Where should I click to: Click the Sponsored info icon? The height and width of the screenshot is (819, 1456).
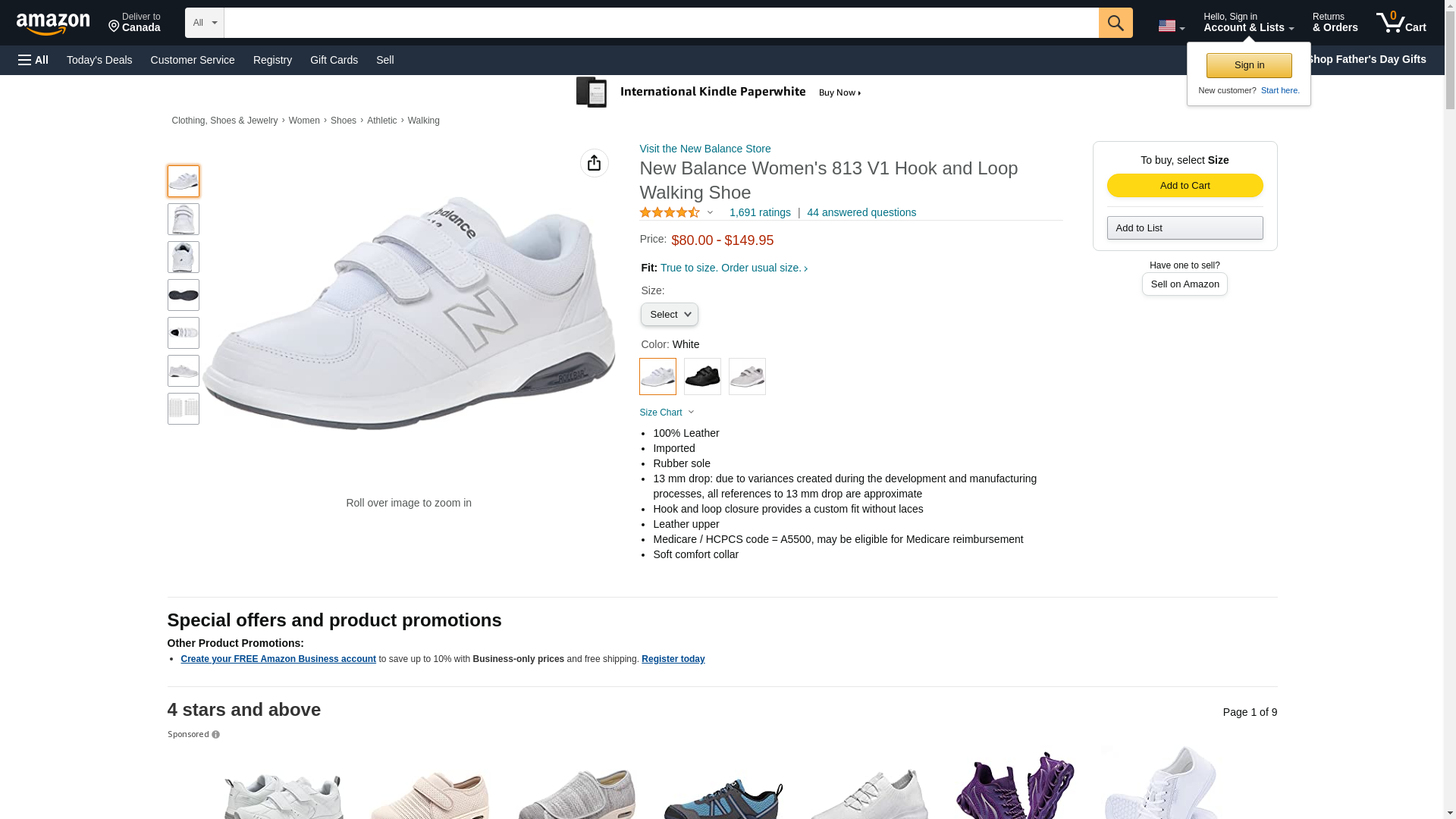coord(215,735)
